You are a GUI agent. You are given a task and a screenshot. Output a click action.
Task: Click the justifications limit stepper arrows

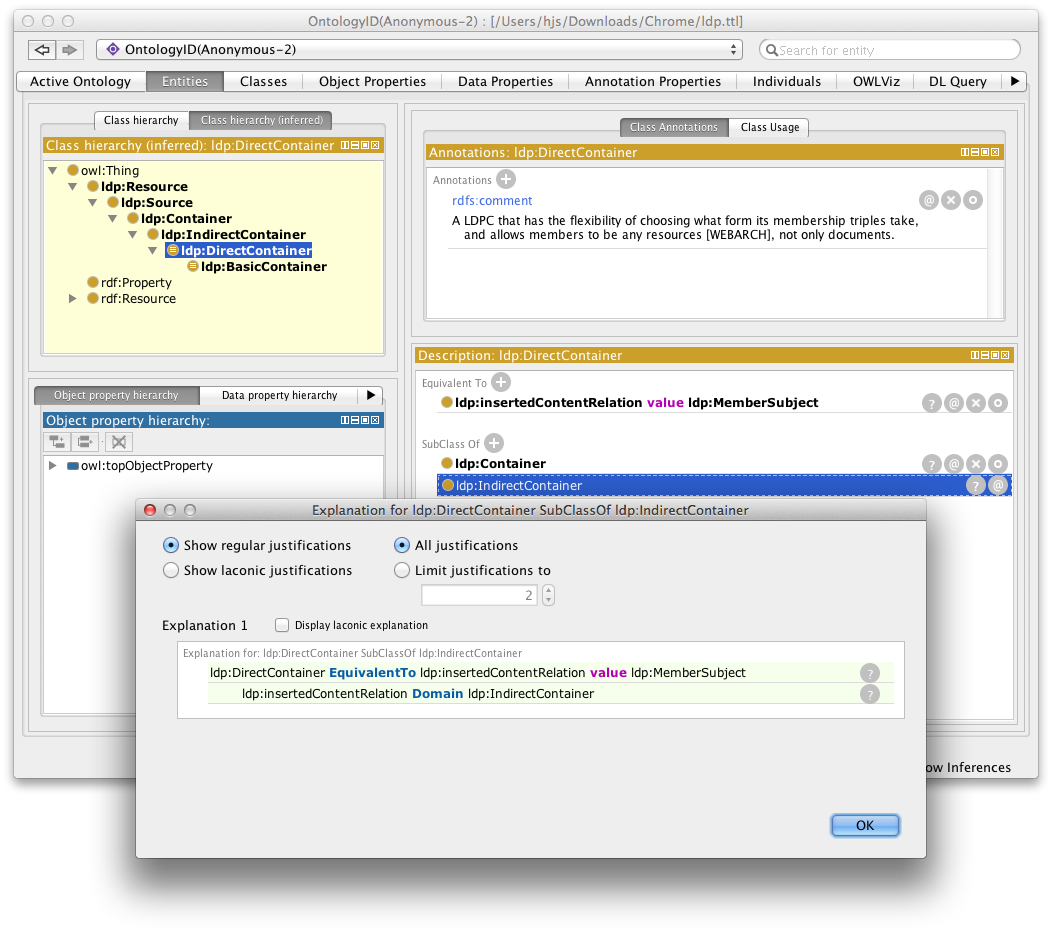[x=547, y=595]
